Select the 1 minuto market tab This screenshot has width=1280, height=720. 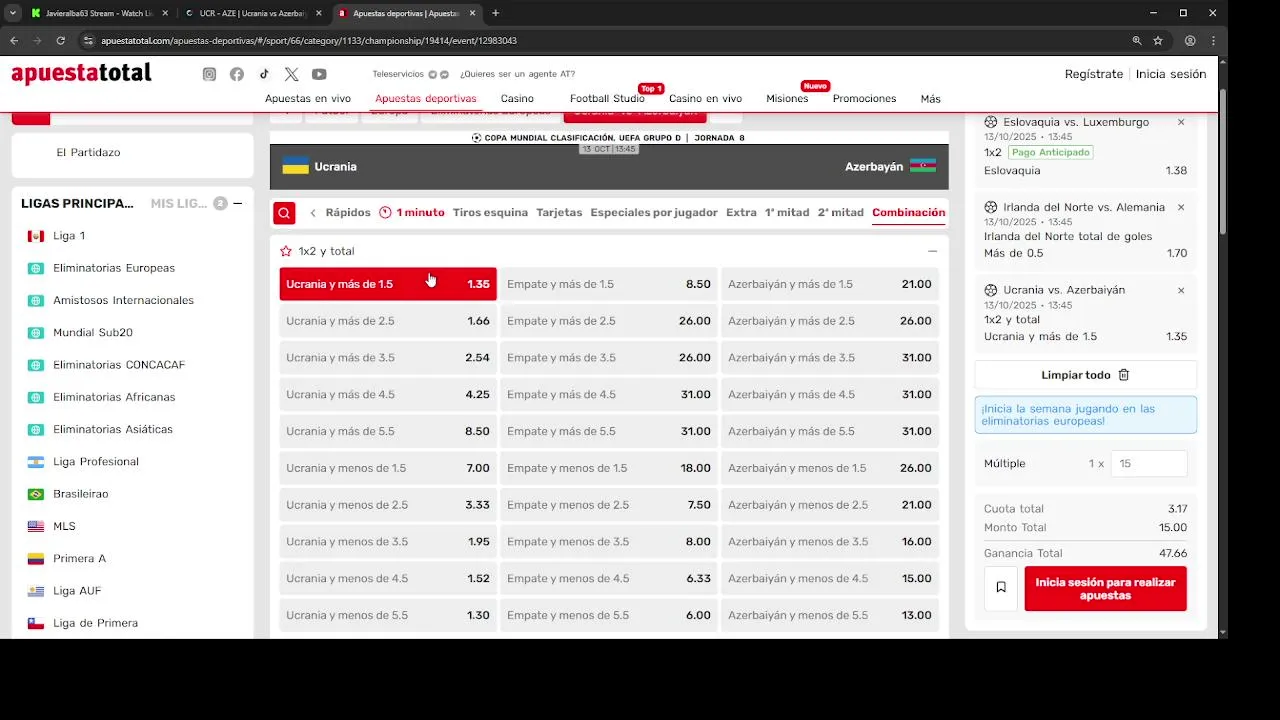tap(412, 213)
